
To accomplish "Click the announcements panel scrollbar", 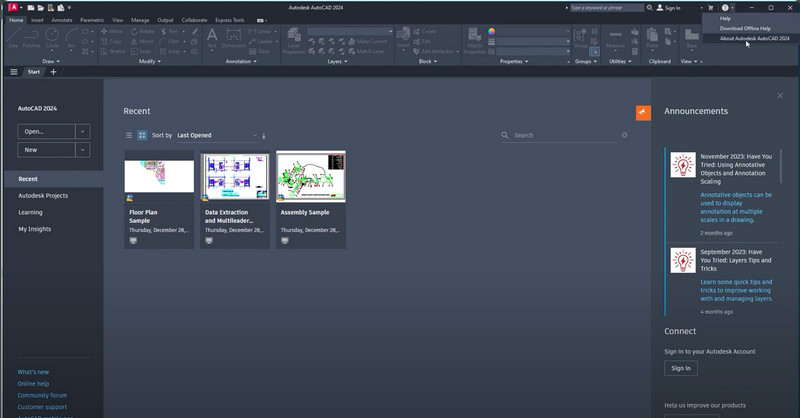I will (780, 166).
